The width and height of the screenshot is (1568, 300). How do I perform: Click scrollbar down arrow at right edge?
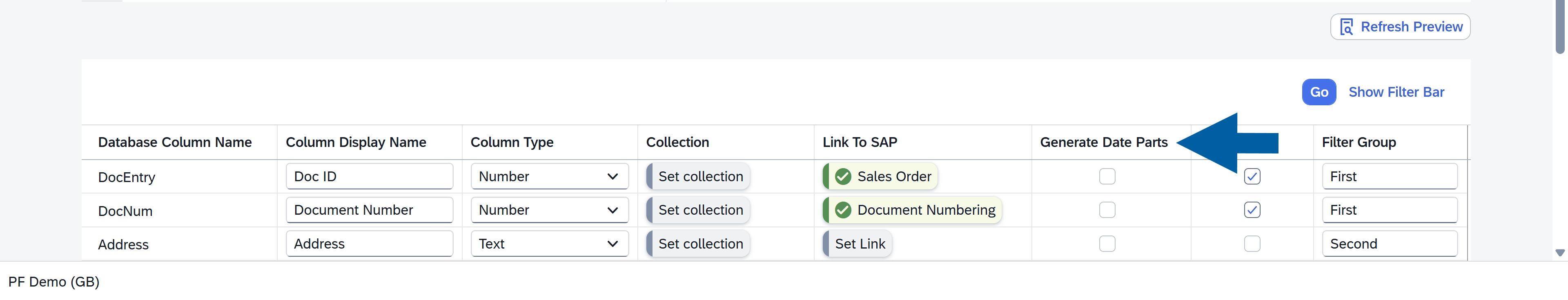(x=1559, y=253)
